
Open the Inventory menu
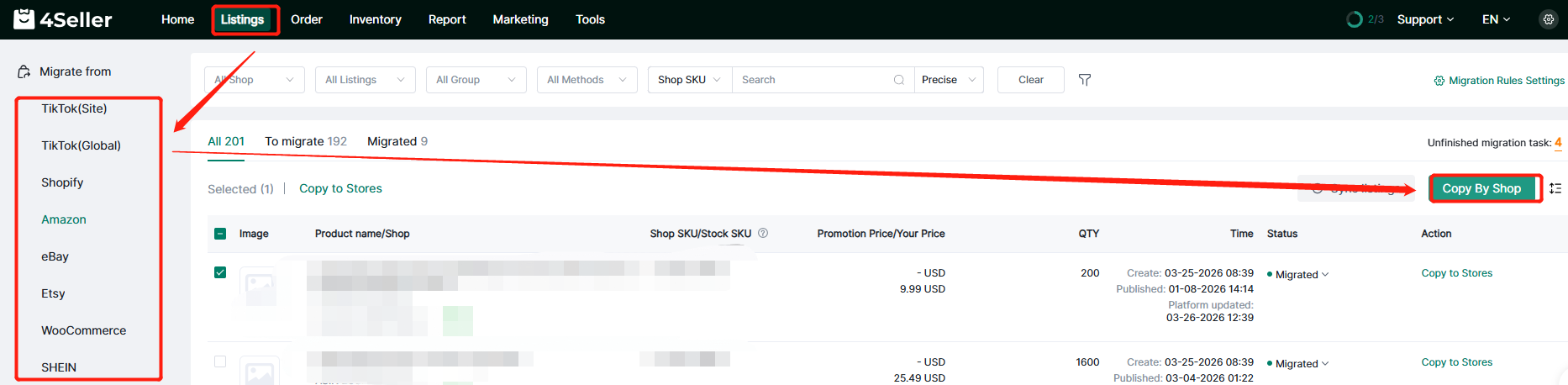click(x=375, y=19)
